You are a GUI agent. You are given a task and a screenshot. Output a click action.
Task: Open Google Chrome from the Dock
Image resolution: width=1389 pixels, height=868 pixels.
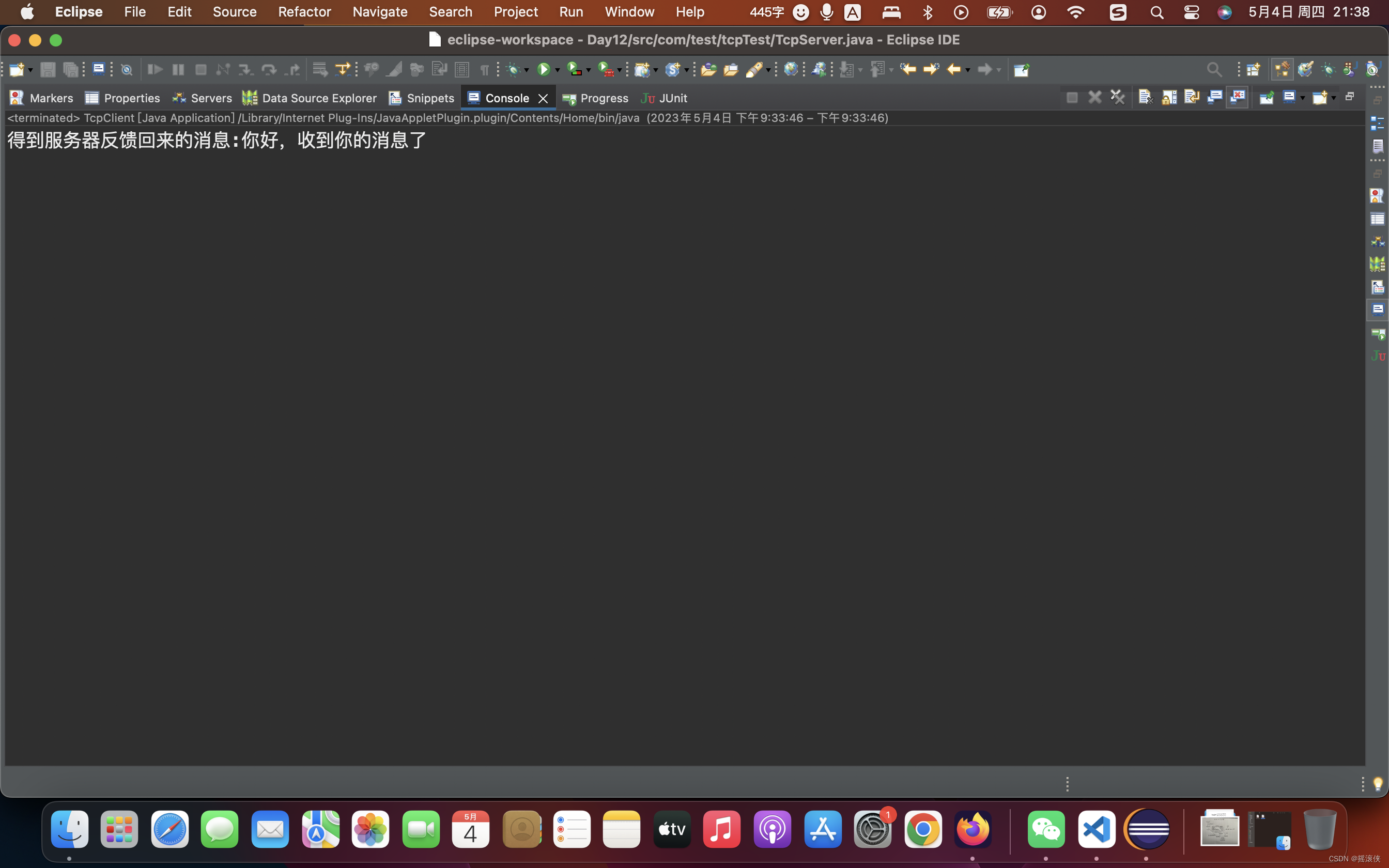923,829
